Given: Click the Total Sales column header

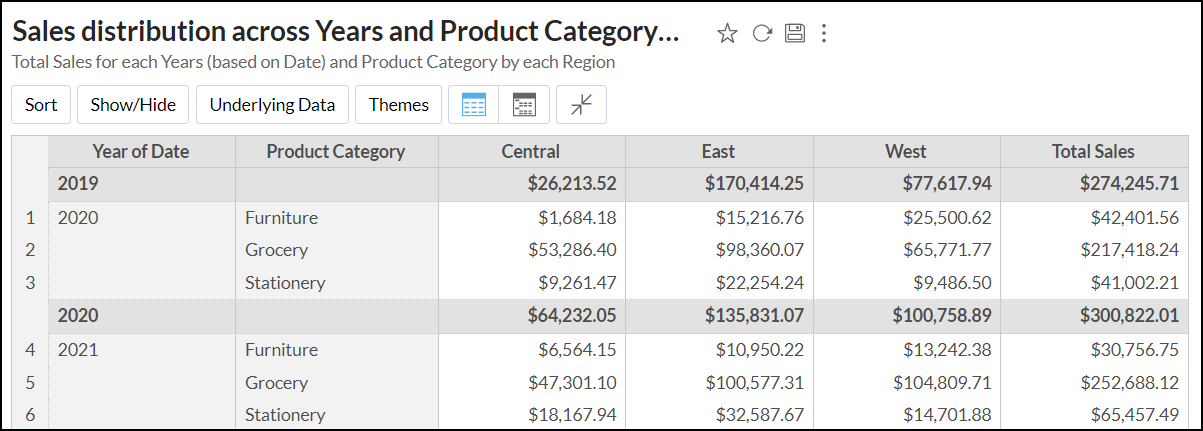Looking at the screenshot, I should pos(1093,152).
